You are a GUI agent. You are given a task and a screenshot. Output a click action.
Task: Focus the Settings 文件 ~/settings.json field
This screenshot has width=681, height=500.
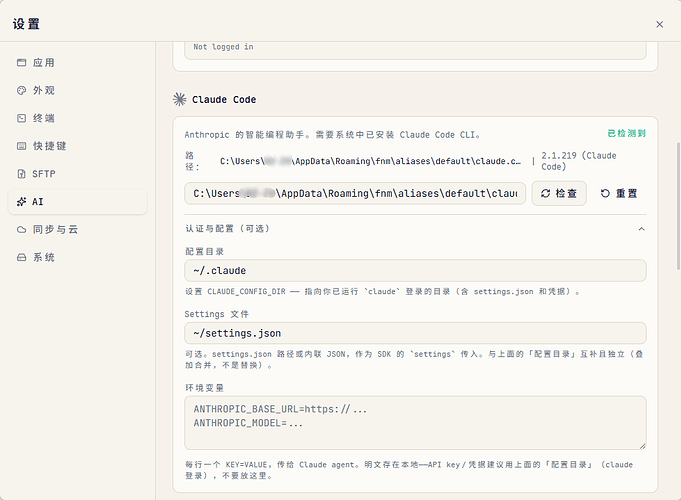point(415,333)
